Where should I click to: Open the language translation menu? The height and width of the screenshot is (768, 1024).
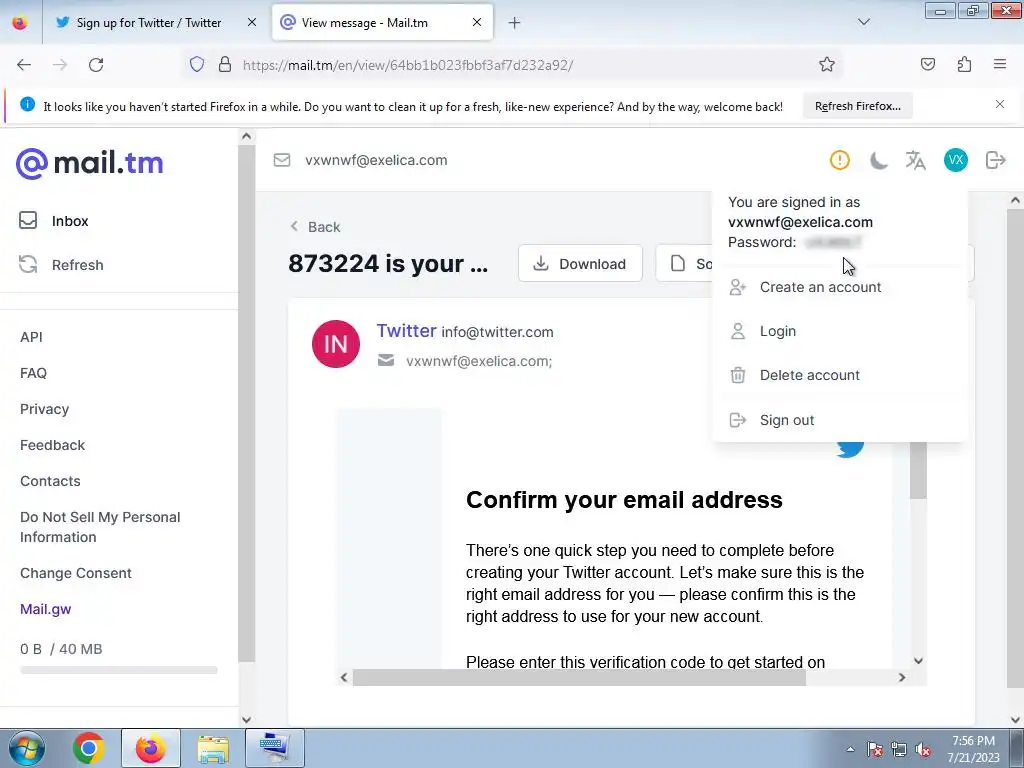(x=916, y=160)
